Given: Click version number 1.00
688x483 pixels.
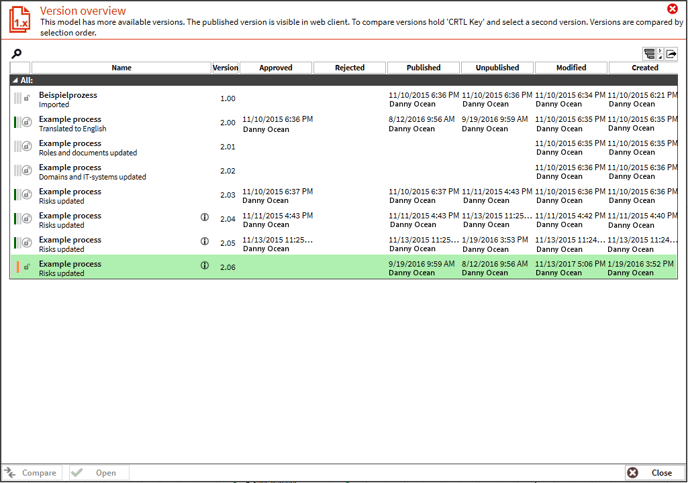Looking at the screenshot, I should pyautogui.click(x=228, y=98).
